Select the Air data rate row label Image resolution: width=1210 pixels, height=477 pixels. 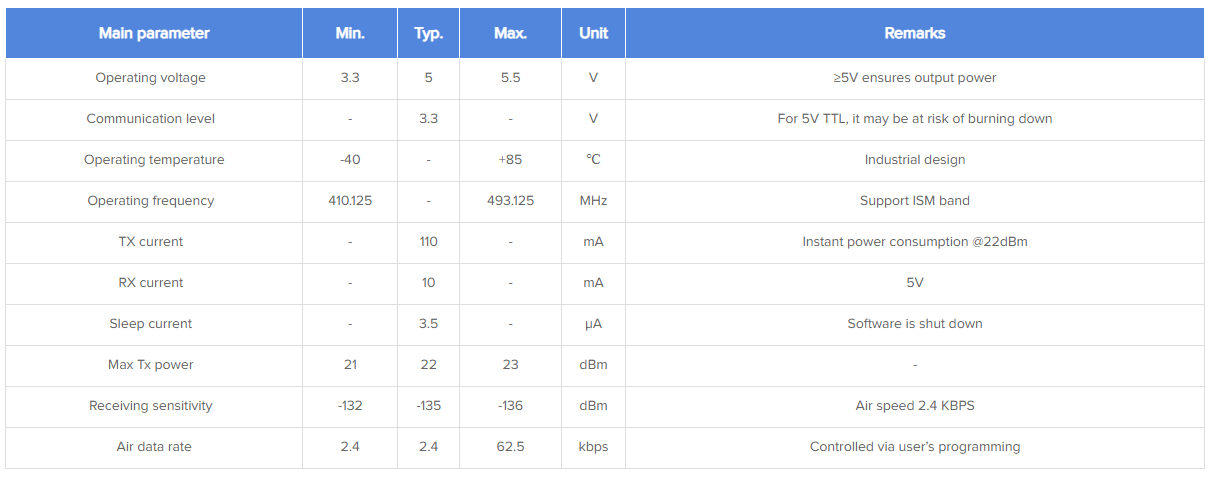point(153,447)
